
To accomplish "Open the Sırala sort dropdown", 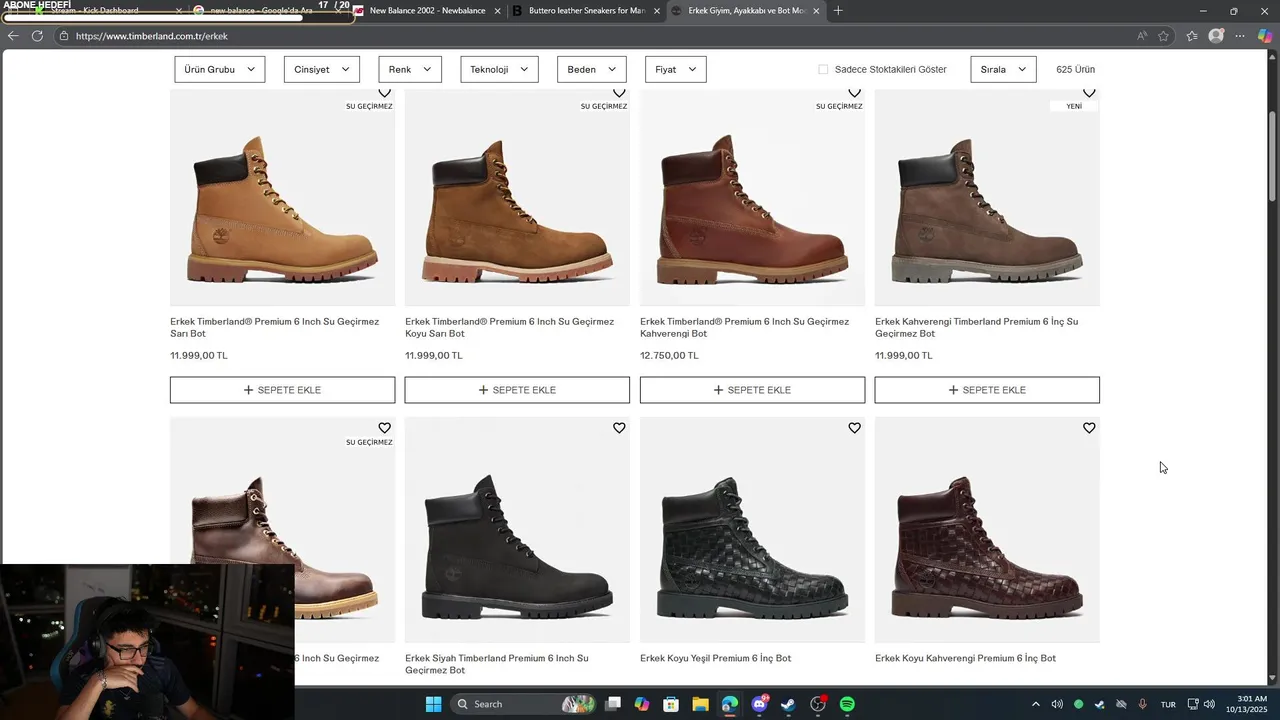I will [1003, 69].
